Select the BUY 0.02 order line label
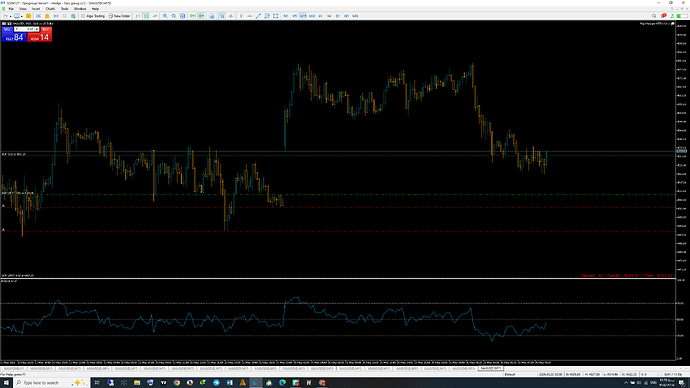Screen dimensions: 690x388 14,154
